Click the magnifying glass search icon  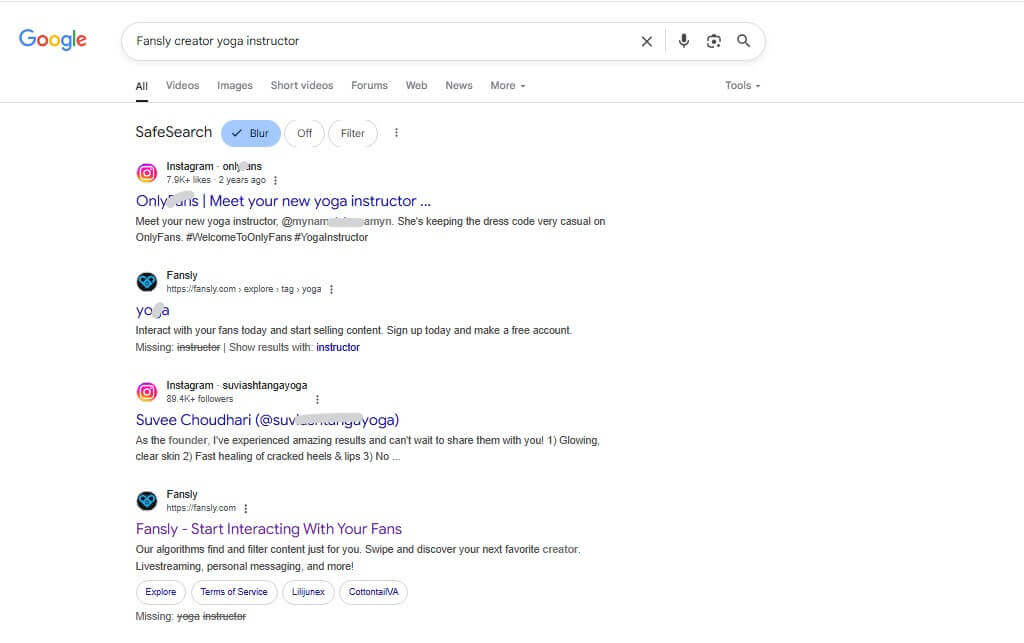(x=743, y=41)
